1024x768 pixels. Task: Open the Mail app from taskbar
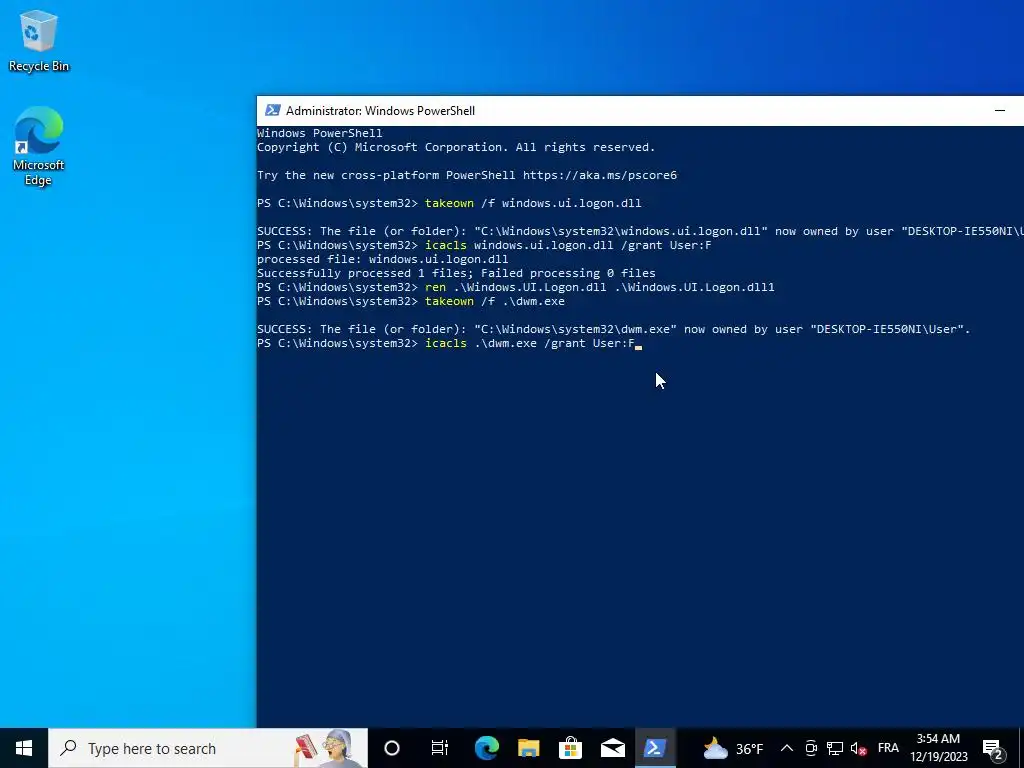[x=613, y=748]
